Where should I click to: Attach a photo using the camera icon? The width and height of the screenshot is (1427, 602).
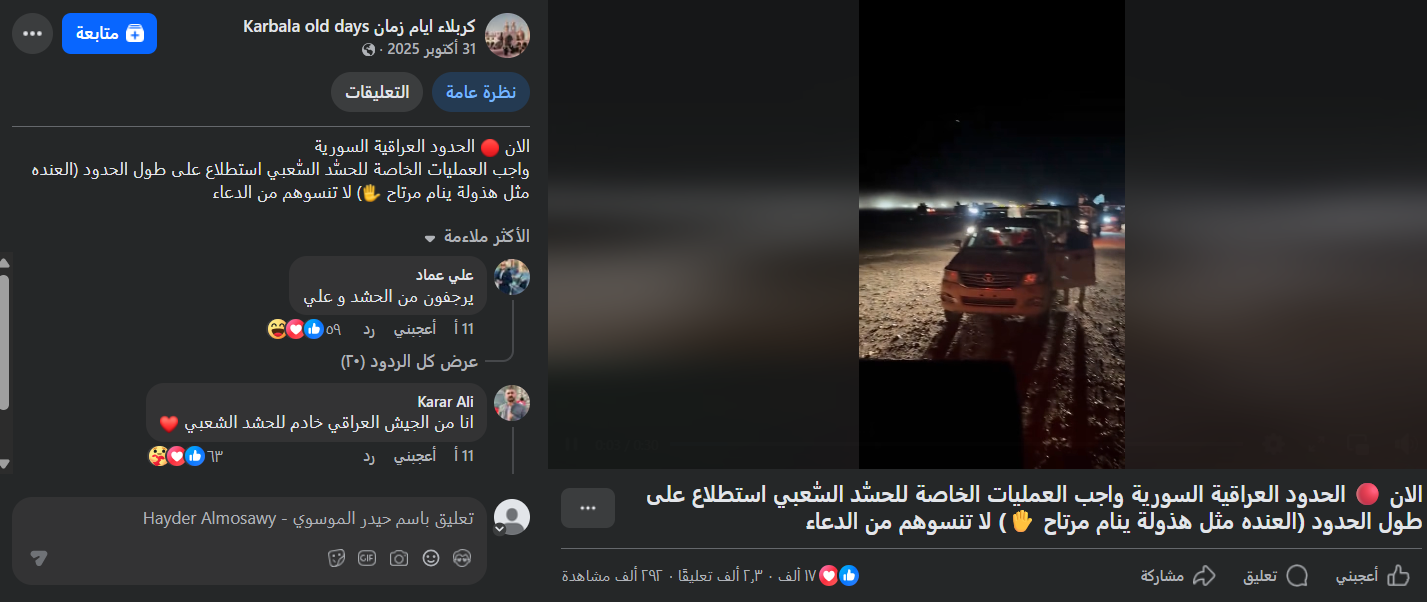point(399,558)
